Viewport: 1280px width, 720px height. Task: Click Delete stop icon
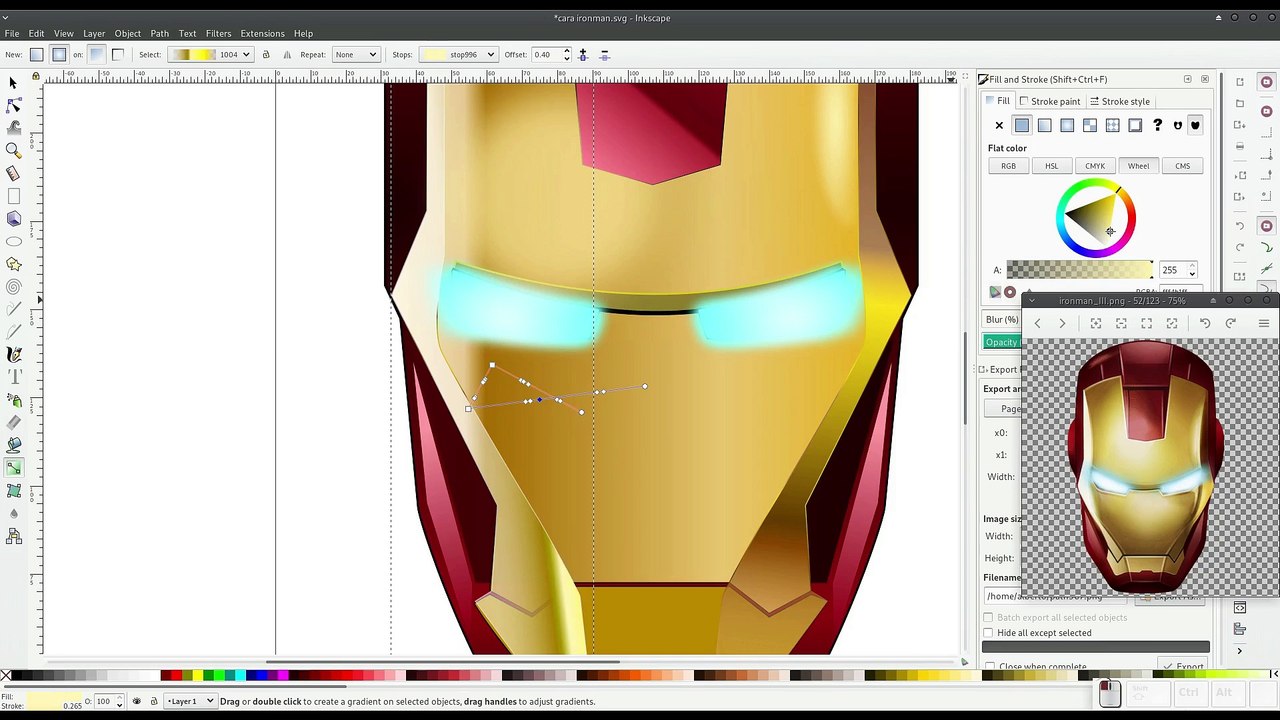[604, 55]
